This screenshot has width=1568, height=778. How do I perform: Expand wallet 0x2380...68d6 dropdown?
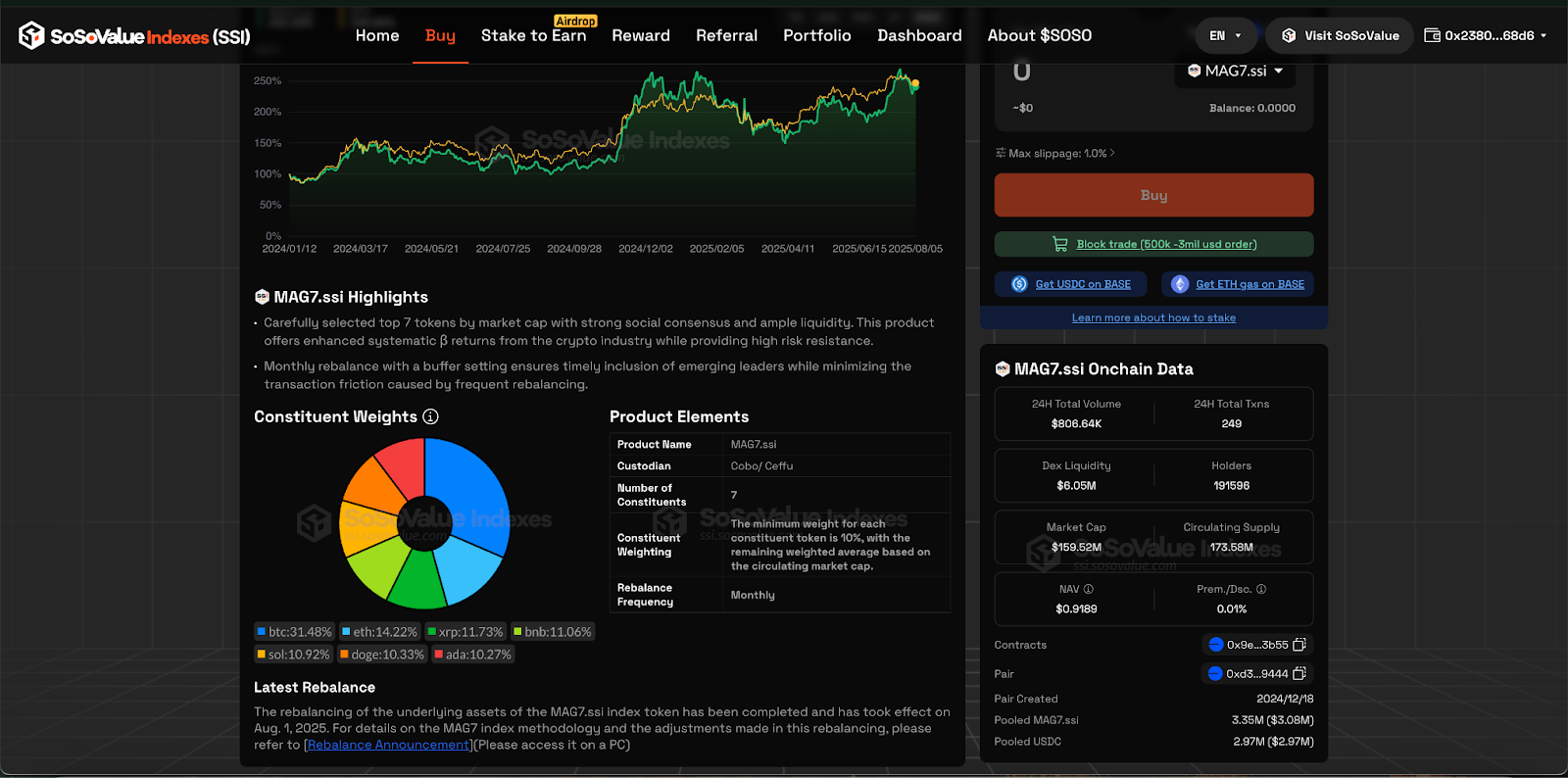[x=1486, y=35]
